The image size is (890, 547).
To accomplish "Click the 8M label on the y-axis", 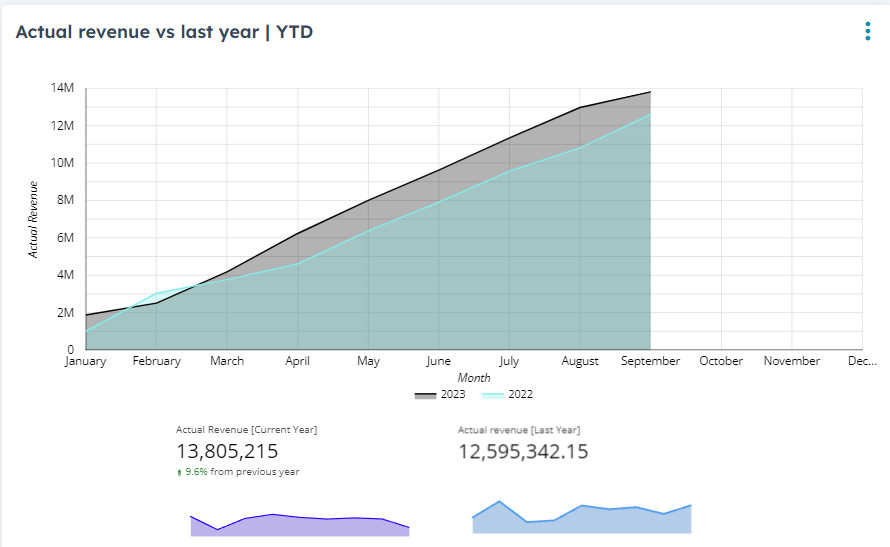I will tap(65, 200).
